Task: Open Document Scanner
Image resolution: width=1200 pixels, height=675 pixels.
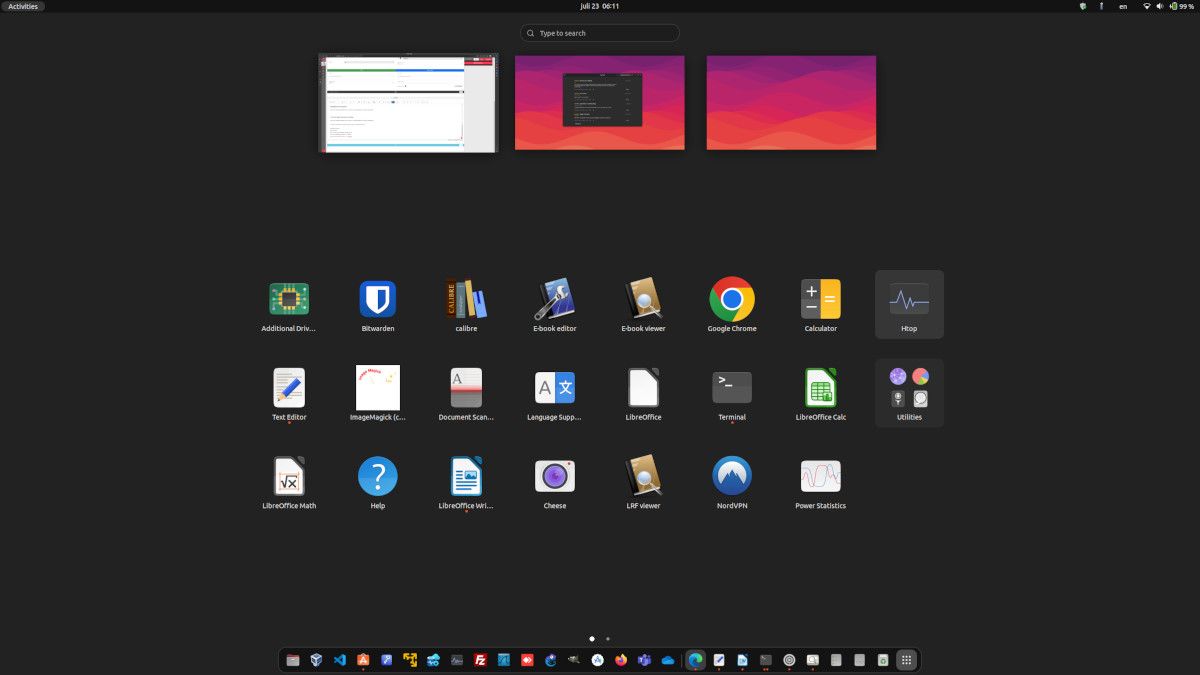Action: coord(465,386)
